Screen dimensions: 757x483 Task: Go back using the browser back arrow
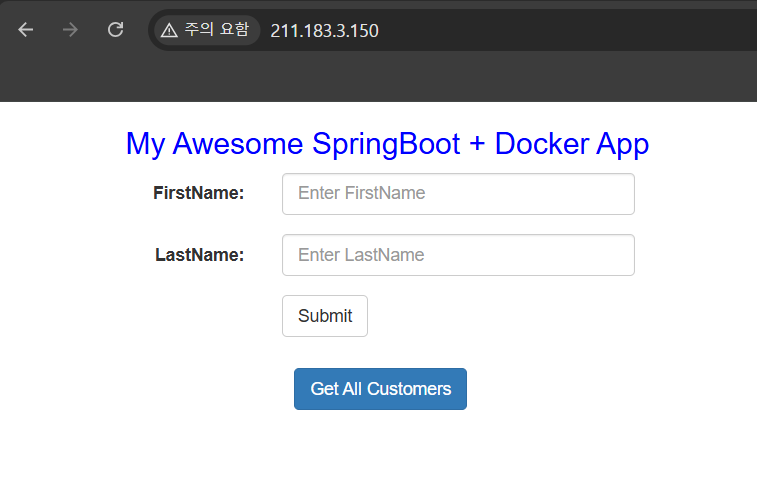(x=26, y=30)
